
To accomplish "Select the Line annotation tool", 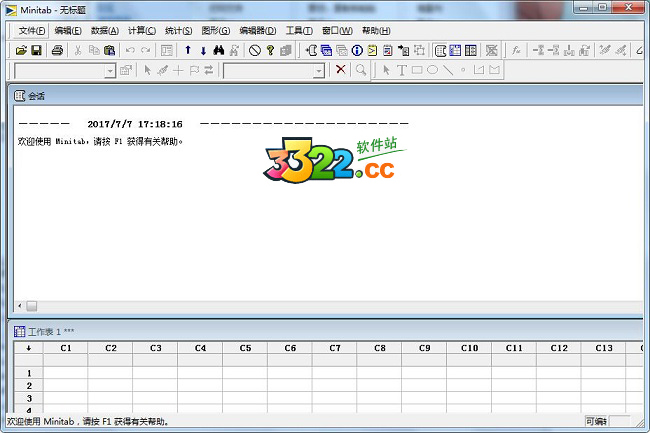I will [x=448, y=70].
